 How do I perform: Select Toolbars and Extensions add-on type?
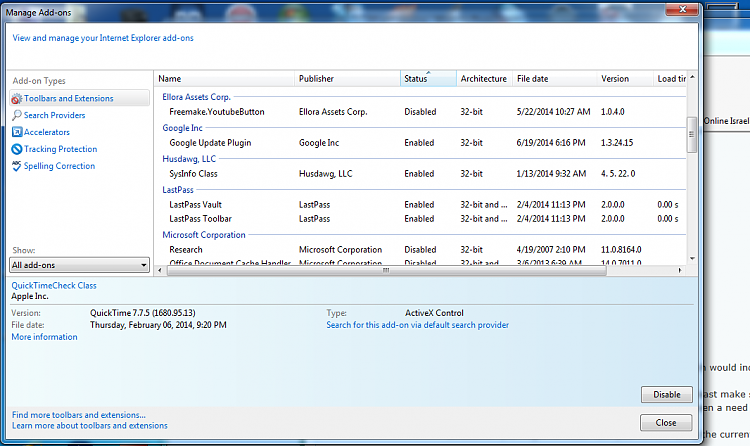coord(79,98)
